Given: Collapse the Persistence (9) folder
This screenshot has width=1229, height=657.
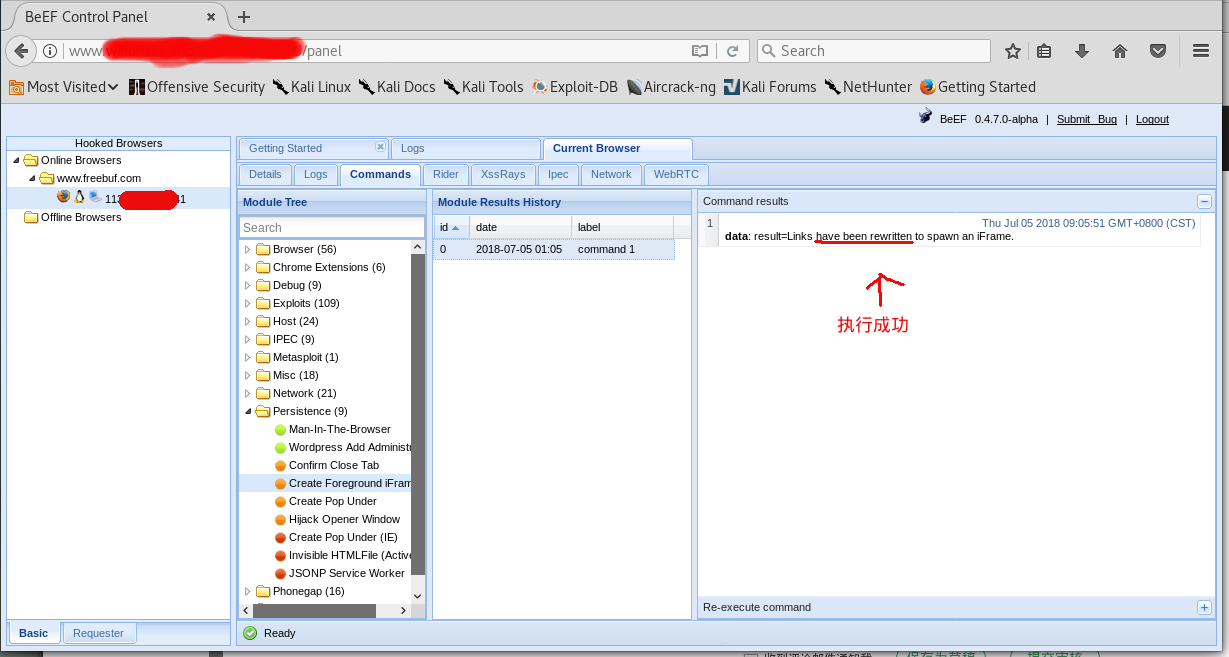Looking at the screenshot, I should [x=248, y=411].
